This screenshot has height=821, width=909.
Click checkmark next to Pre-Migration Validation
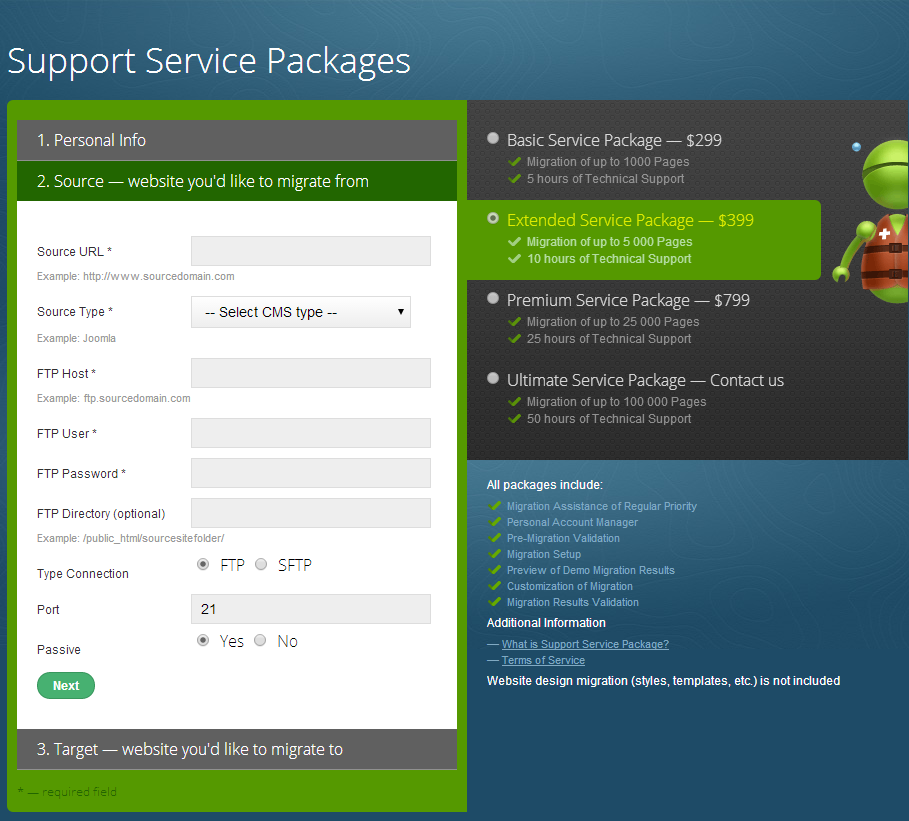(x=495, y=538)
